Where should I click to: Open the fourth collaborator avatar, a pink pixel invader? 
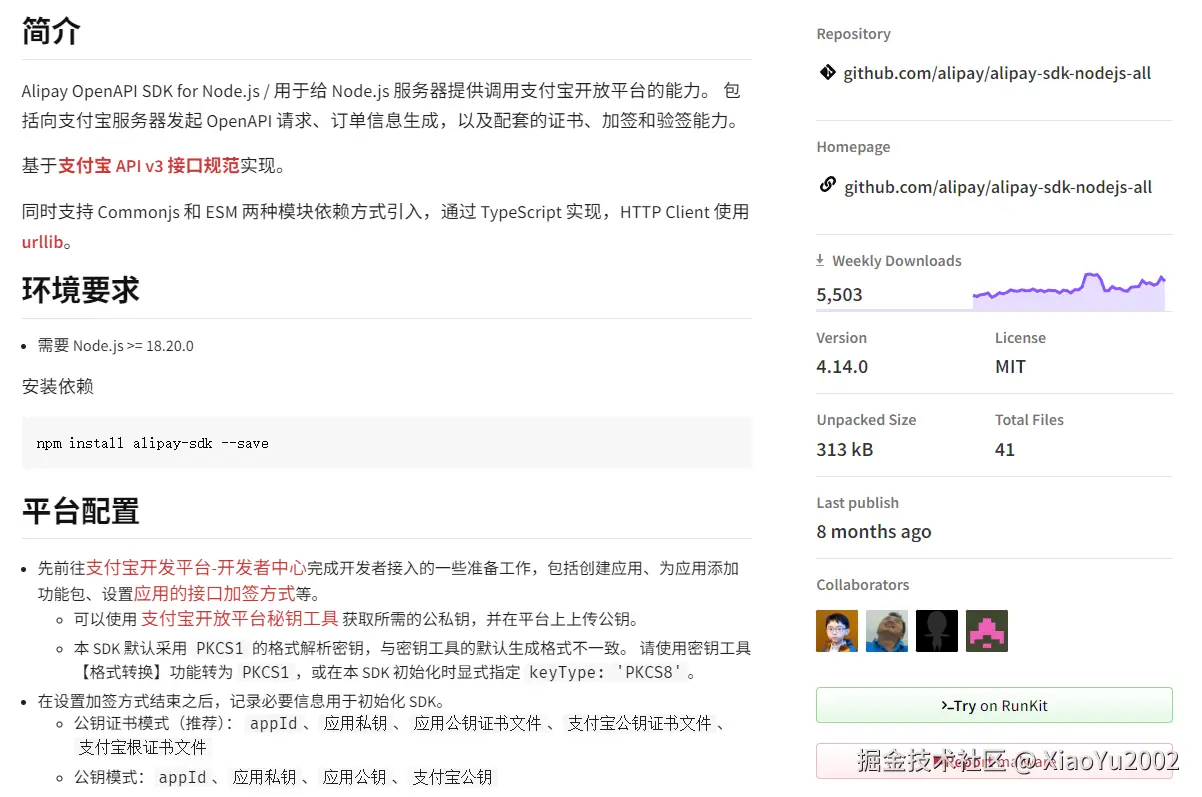(x=986, y=631)
